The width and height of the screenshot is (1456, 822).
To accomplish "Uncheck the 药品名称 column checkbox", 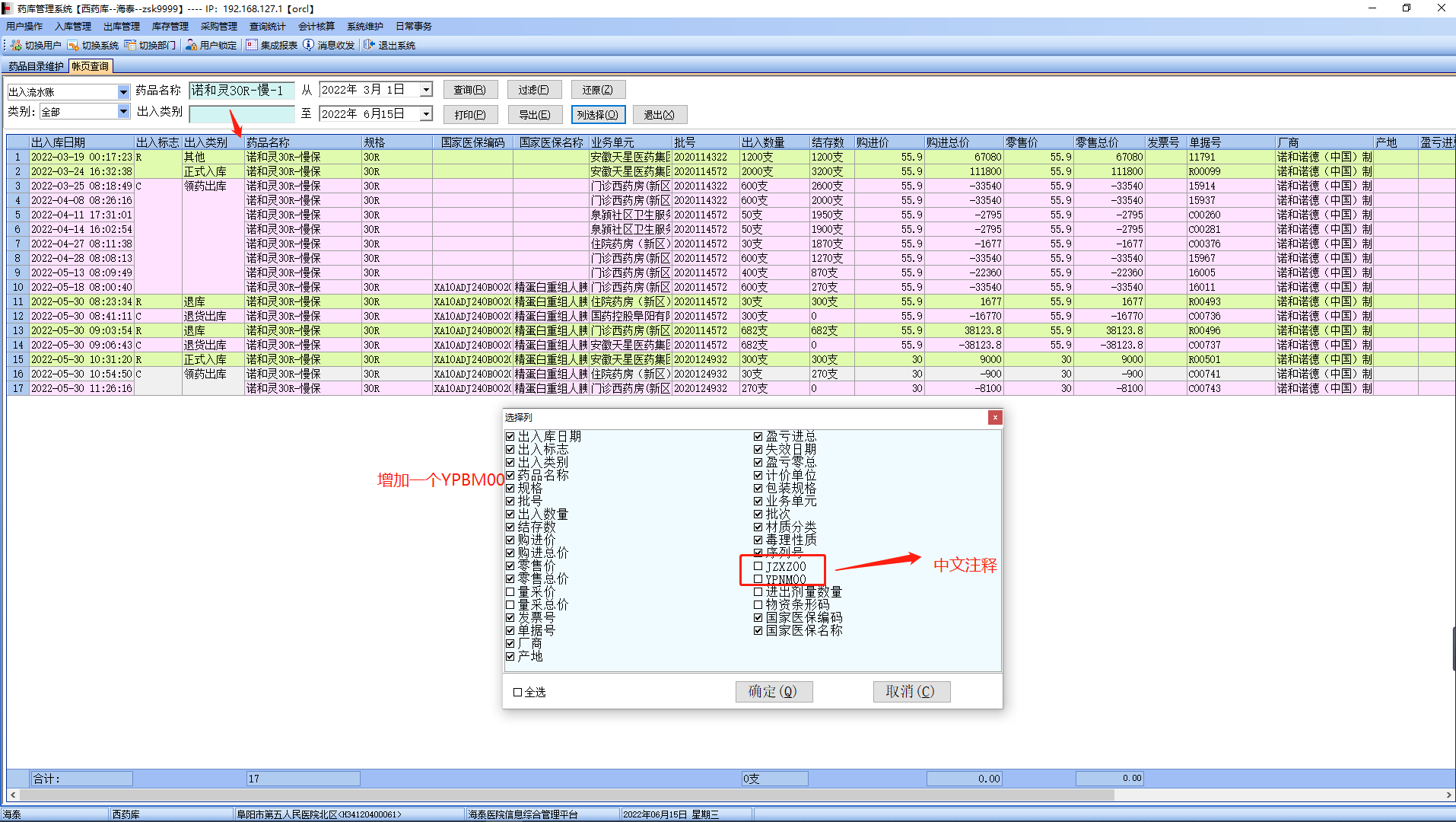I will click(x=510, y=476).
